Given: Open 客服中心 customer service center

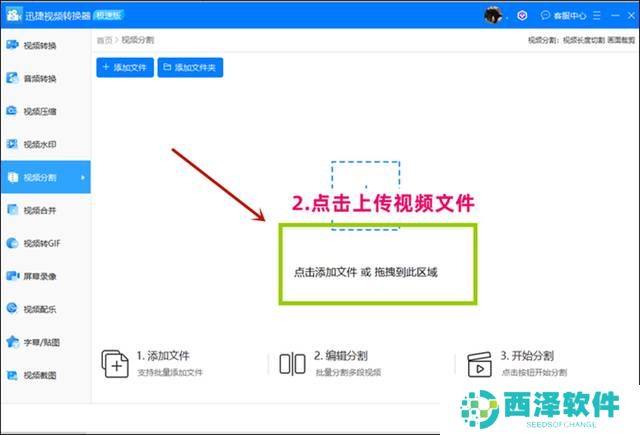Looking at the screenshot, I should point(564,16).
